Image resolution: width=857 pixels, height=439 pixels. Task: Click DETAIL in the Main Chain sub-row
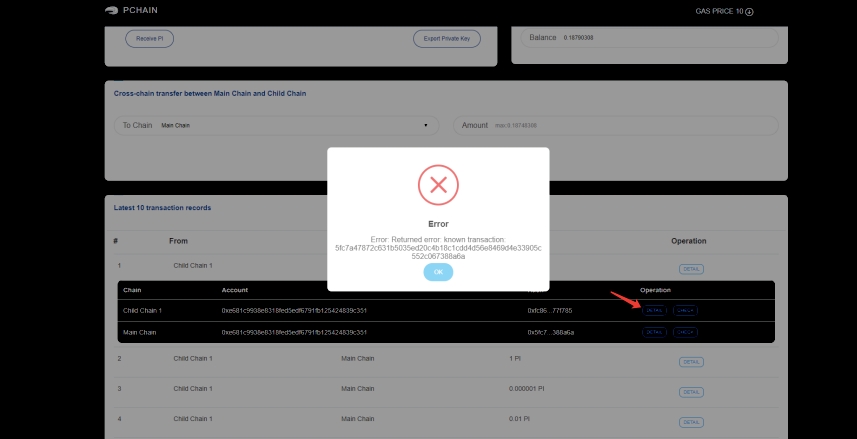(654, 332)
